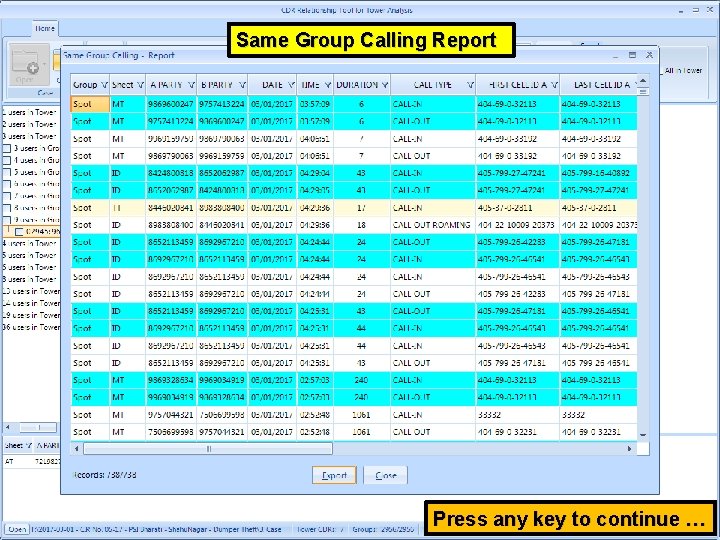
Task: Open the TIME column filter dropdown
Action: click(328, 85)
